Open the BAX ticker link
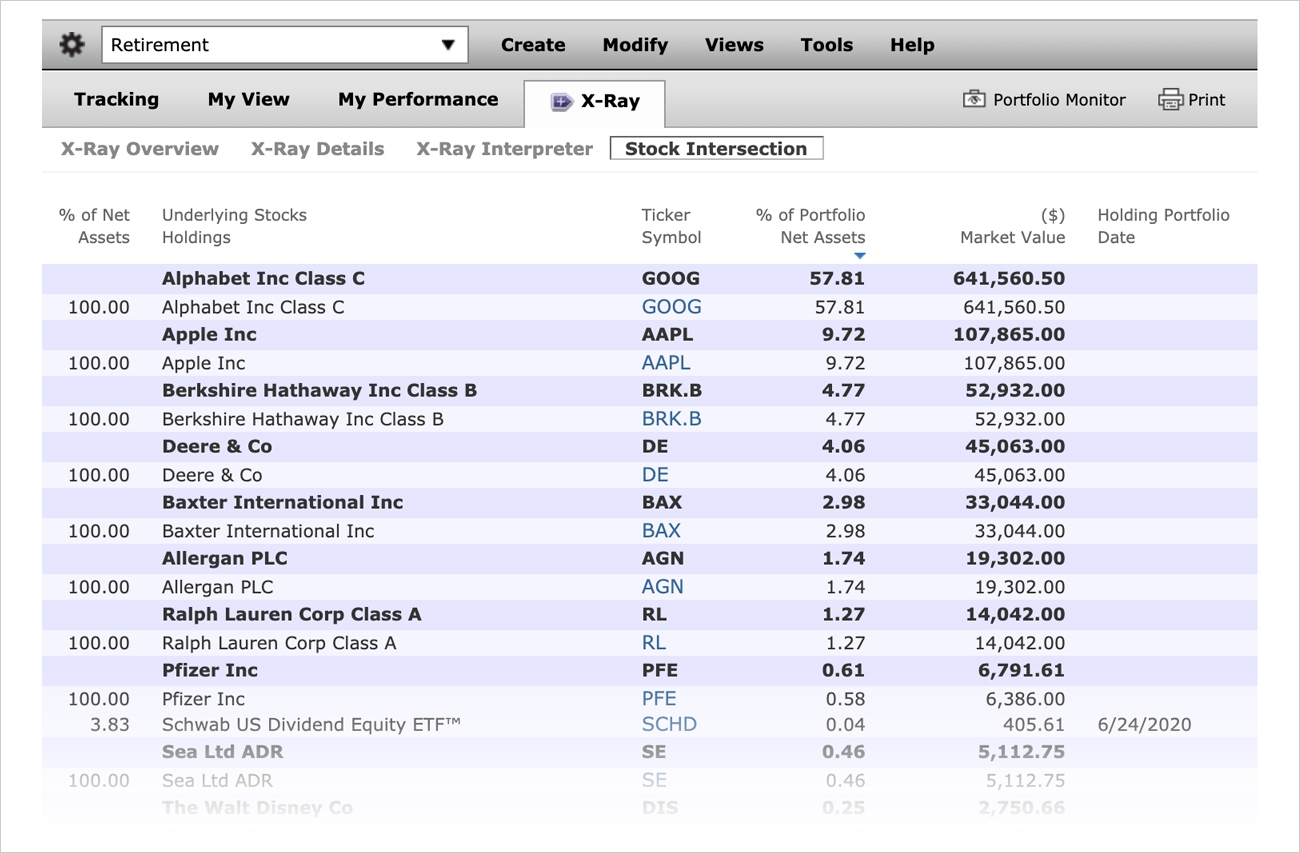 (x=661, y=531)
